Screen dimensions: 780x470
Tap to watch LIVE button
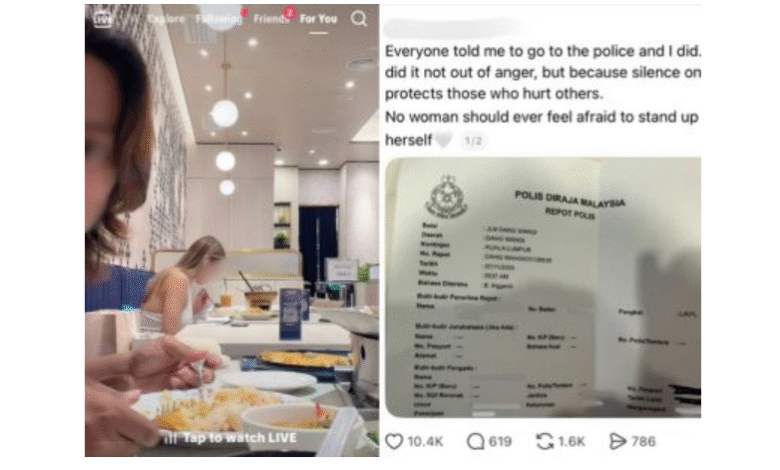pyautogui.click(x=231, y=438)
